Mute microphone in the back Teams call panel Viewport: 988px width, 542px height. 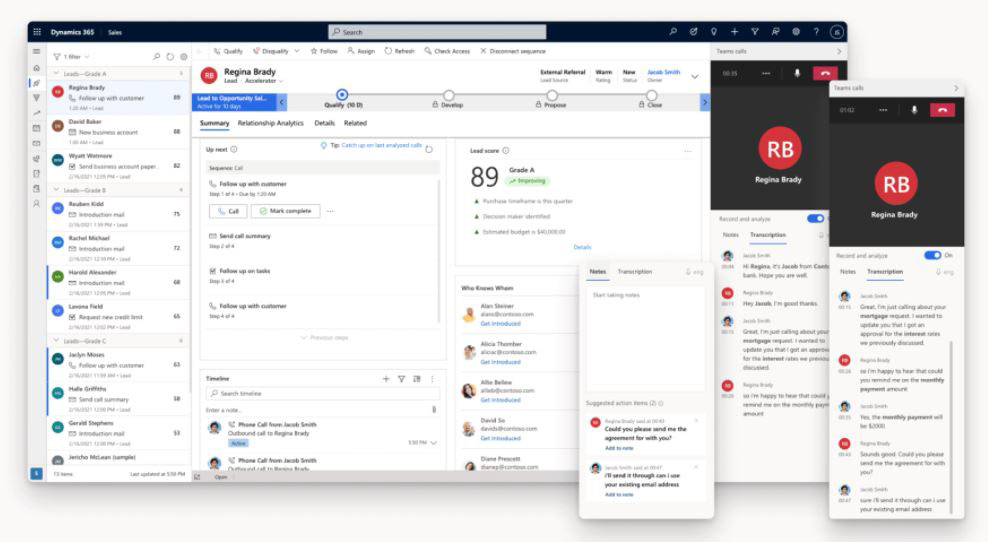[797, 73]
